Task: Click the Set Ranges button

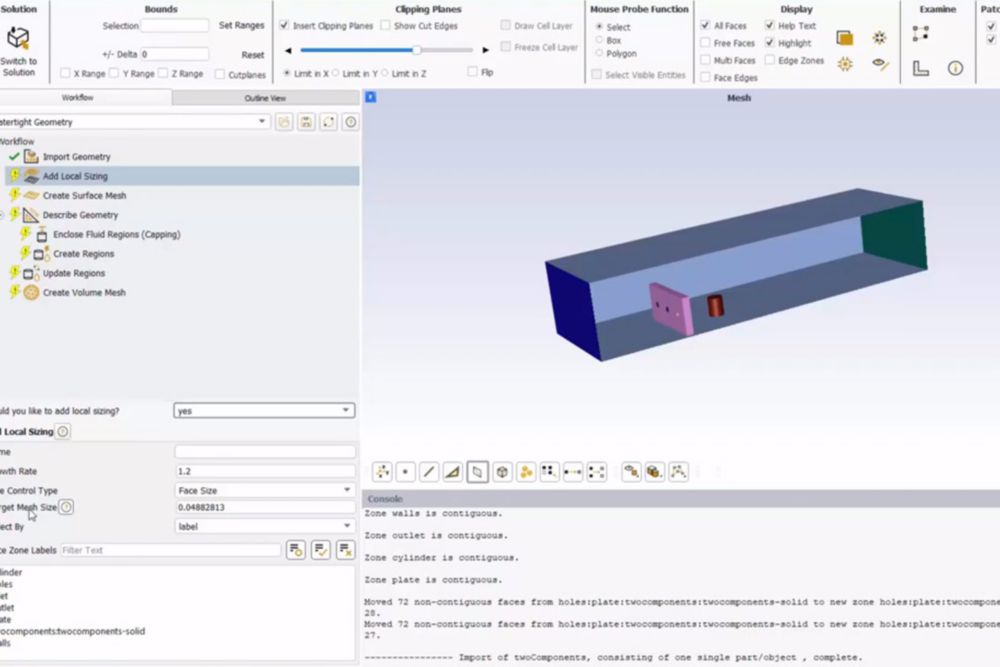Action: [241, 25]
